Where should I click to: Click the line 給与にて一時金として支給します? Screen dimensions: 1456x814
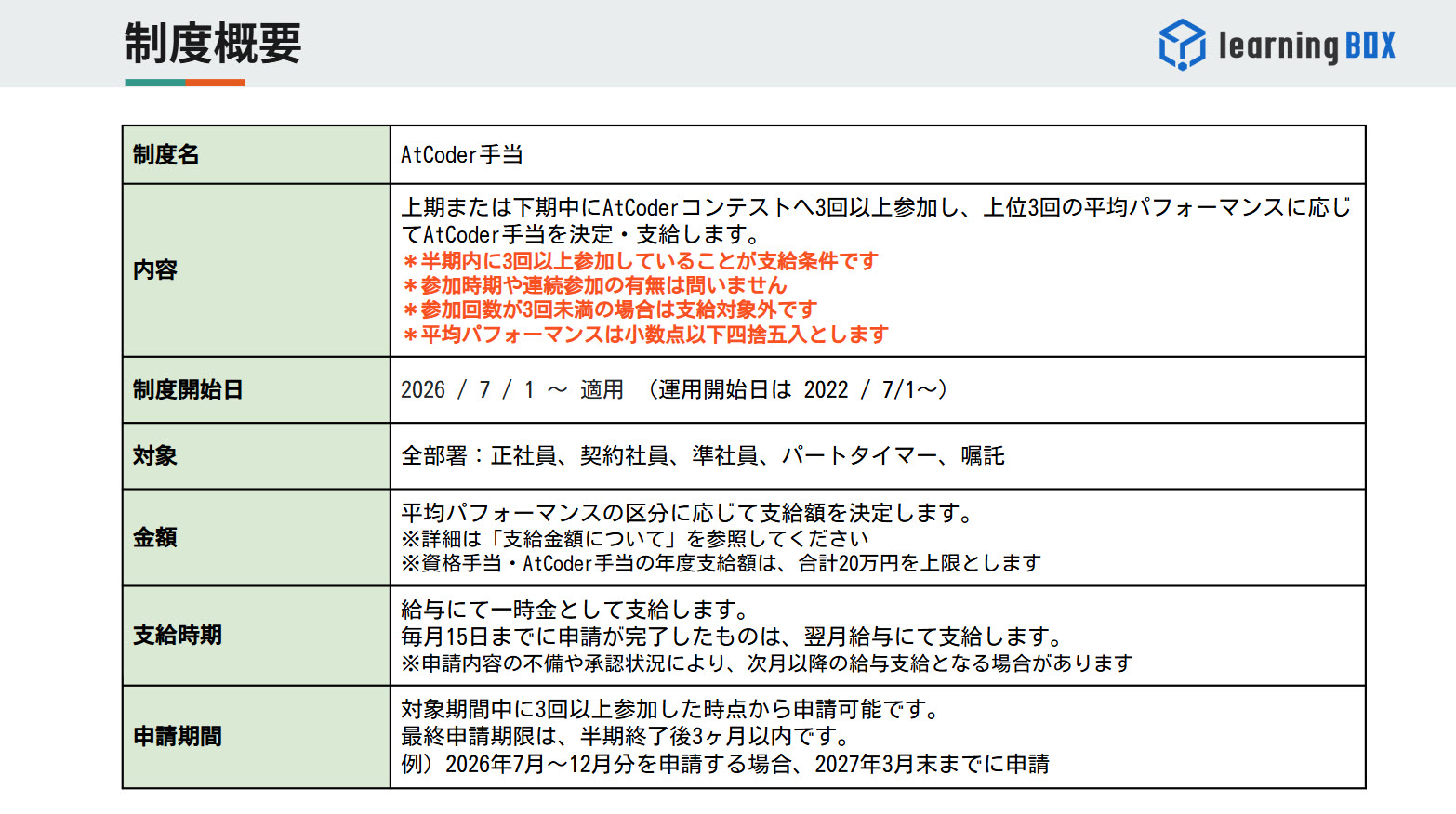(x=576, y=610)
